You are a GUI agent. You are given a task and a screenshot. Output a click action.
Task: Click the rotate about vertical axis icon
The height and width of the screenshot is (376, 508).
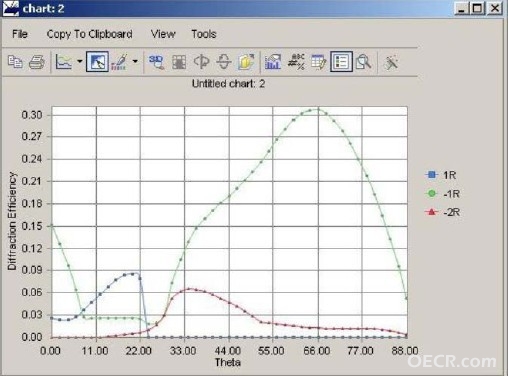coord(201,62)
